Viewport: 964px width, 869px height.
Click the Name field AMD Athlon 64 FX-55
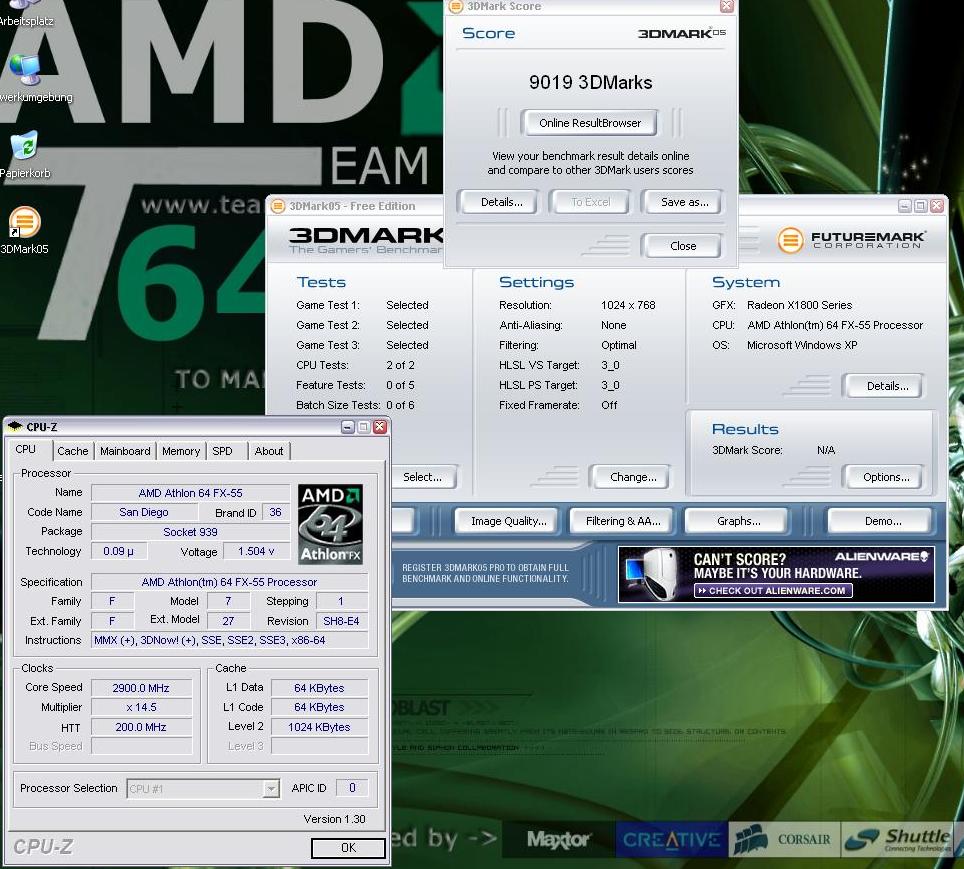pyautogui.click(x=191, y=493)
